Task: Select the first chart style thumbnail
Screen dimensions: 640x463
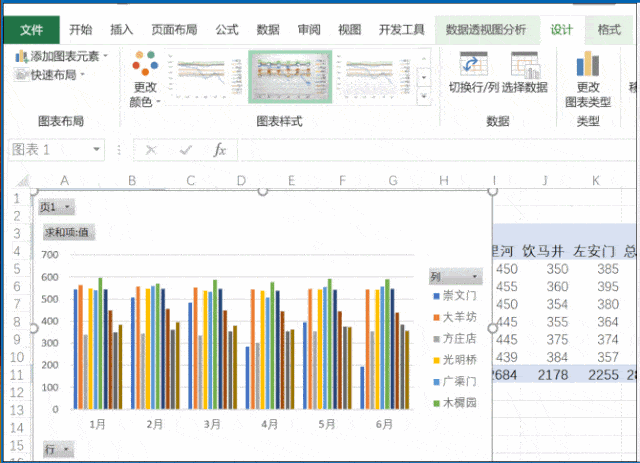Action: click(205, 77)
